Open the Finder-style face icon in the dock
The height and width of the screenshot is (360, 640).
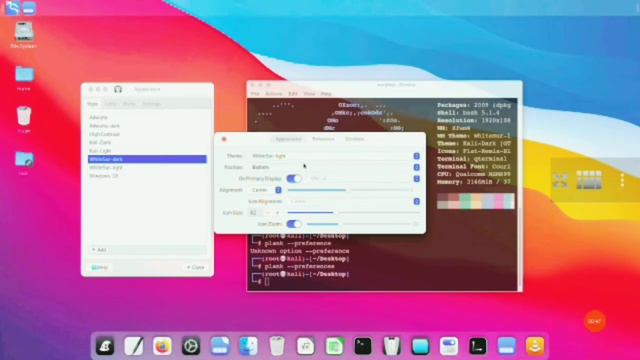click(x=249, y=347)
